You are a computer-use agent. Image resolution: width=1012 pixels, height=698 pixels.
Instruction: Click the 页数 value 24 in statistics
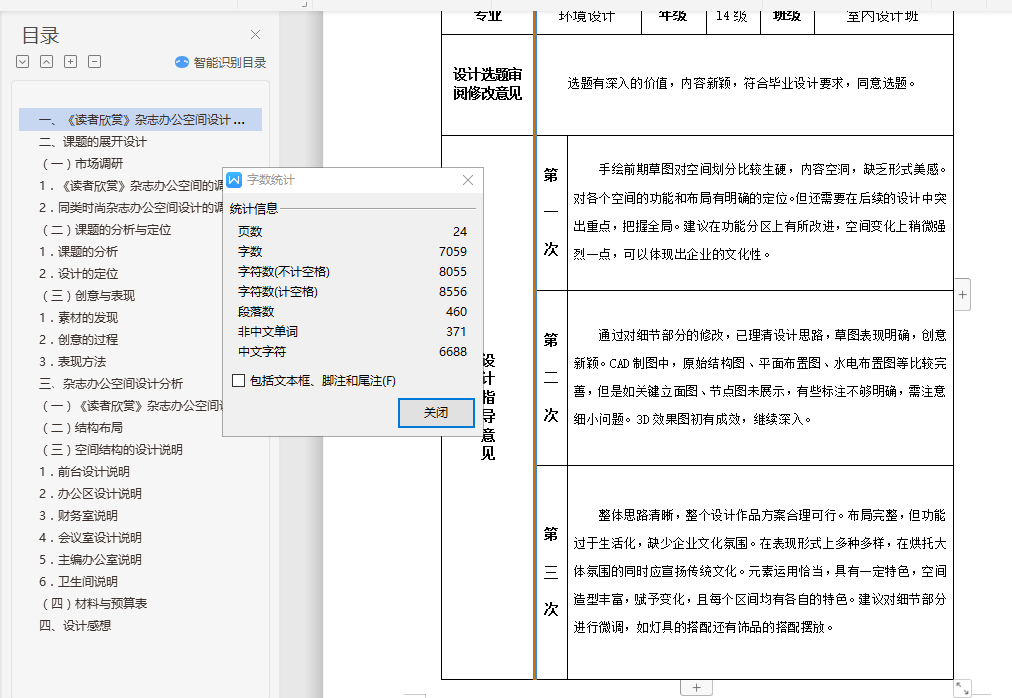coord(460,231)
